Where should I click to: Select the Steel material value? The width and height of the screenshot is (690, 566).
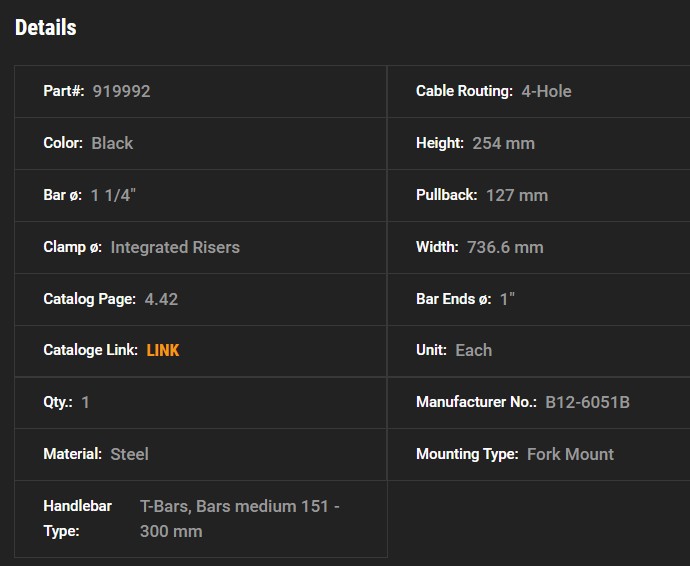(129, 454)
